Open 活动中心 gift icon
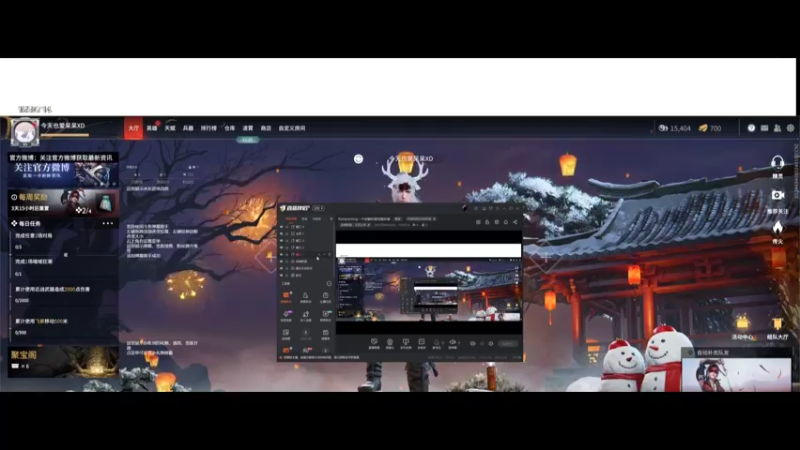Screen dimensions: 800x450 coord(742,322)
